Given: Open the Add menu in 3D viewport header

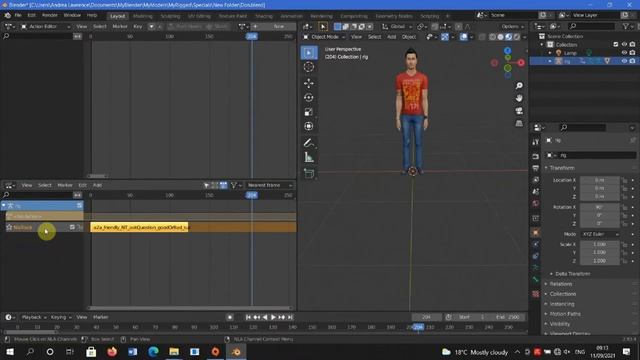Looking at the screenshot, I should coord(391,37).
